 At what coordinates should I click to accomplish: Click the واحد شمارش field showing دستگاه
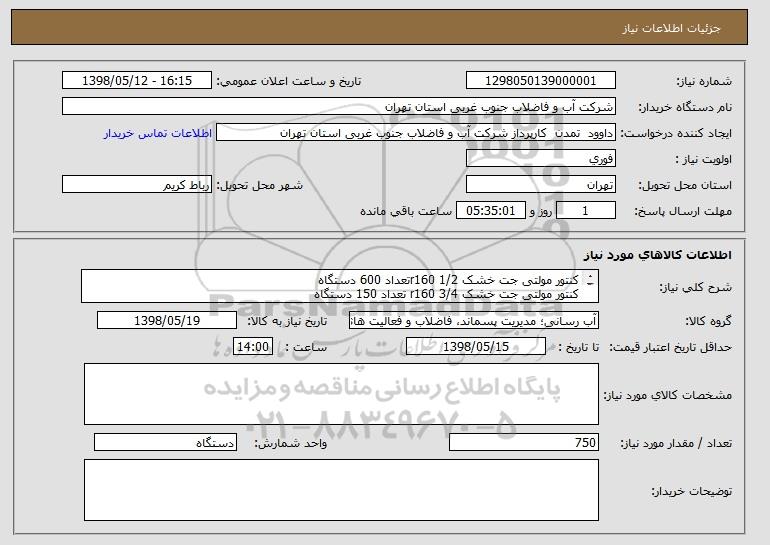tap(165, 442)
